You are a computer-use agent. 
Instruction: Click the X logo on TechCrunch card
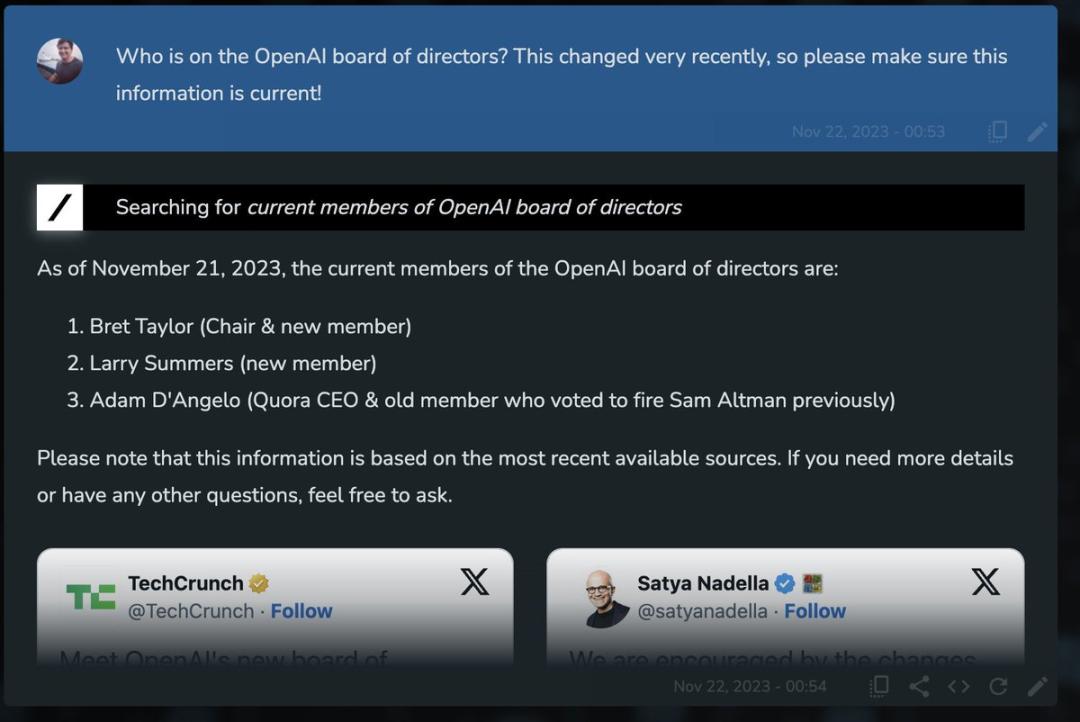click(475, 582)
